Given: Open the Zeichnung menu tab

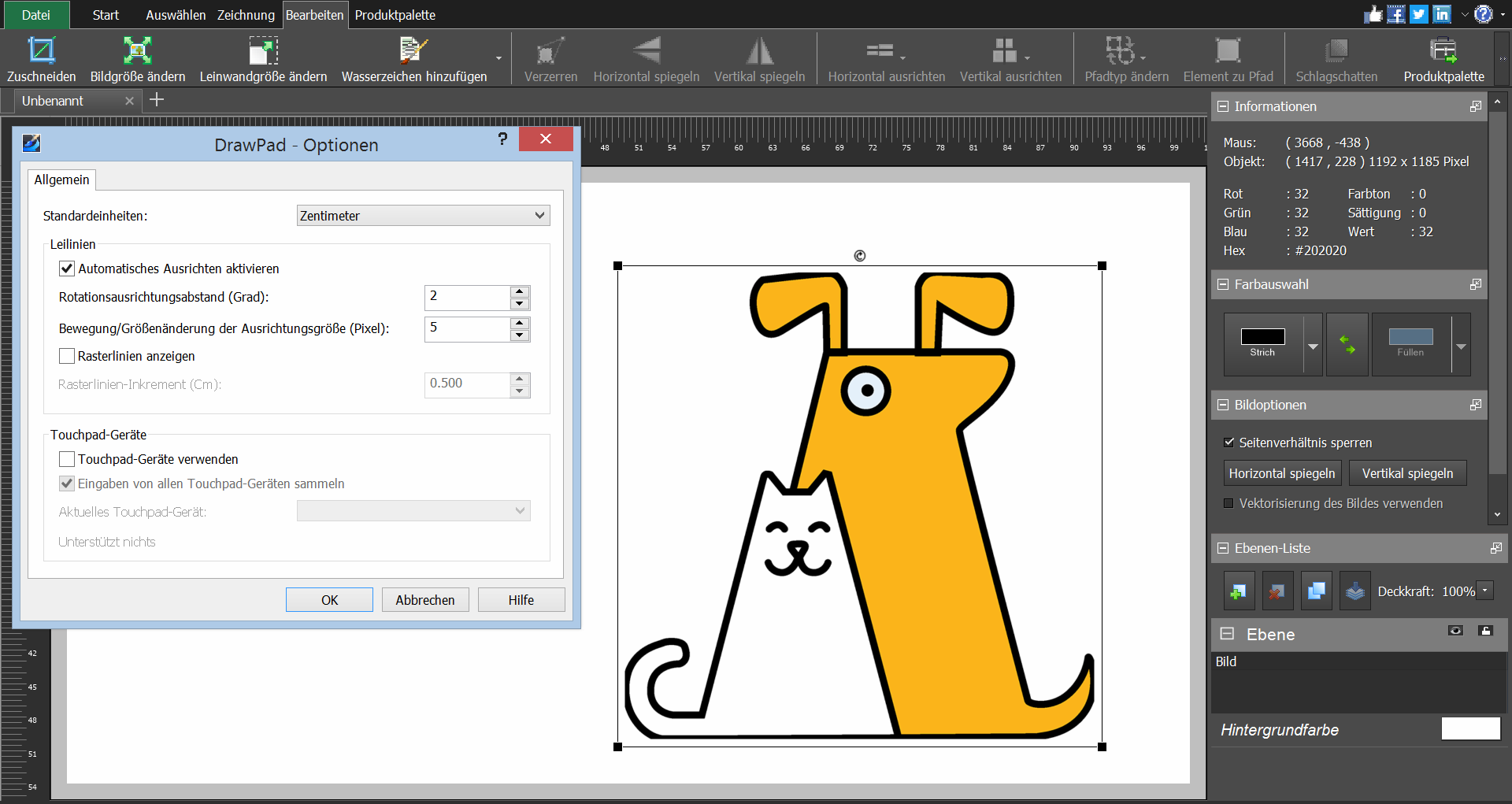Looking at the screenshot, I should [x=246, y=15].
